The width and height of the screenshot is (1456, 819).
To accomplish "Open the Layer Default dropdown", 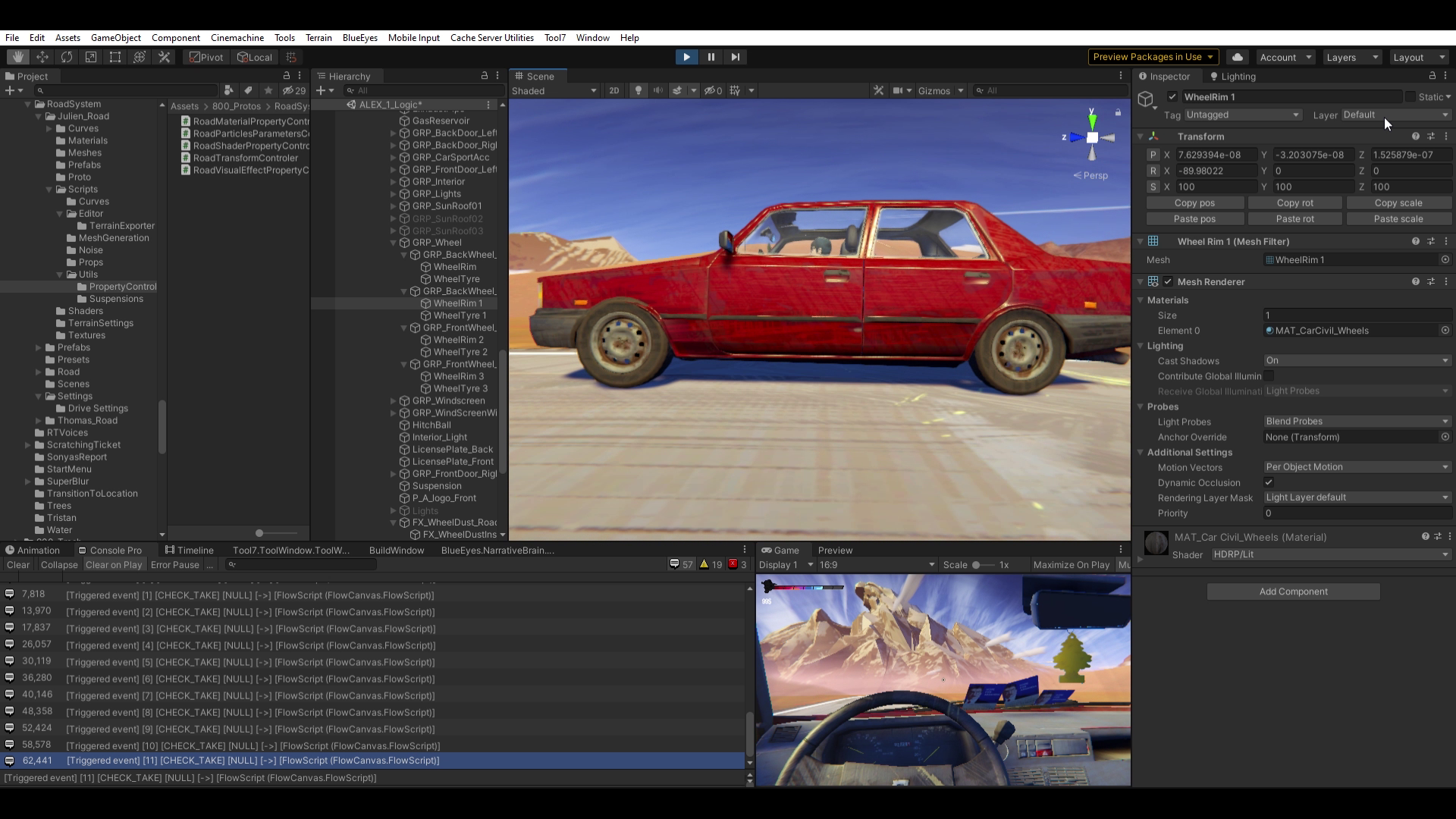I will 1395,115.
